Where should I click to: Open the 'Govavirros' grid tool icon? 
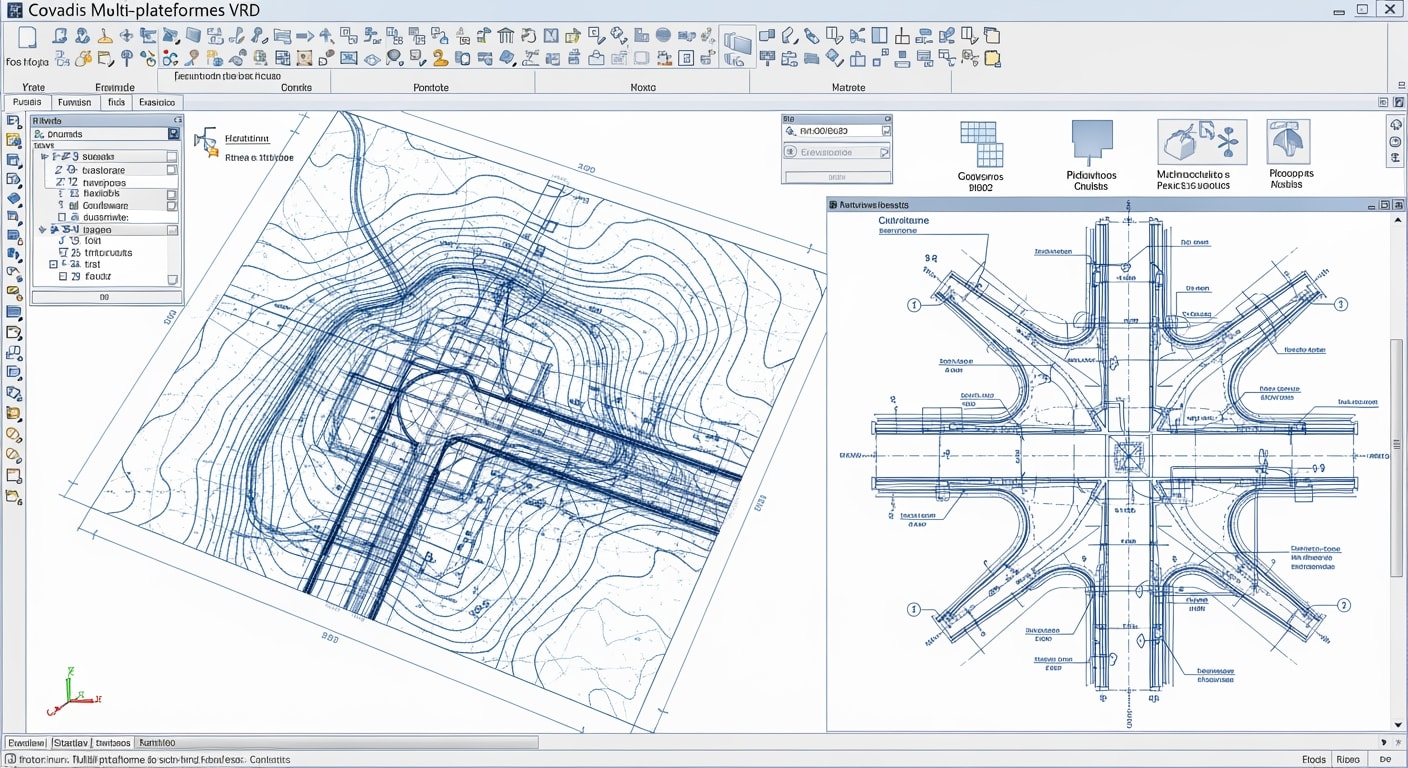click(980, 143)
